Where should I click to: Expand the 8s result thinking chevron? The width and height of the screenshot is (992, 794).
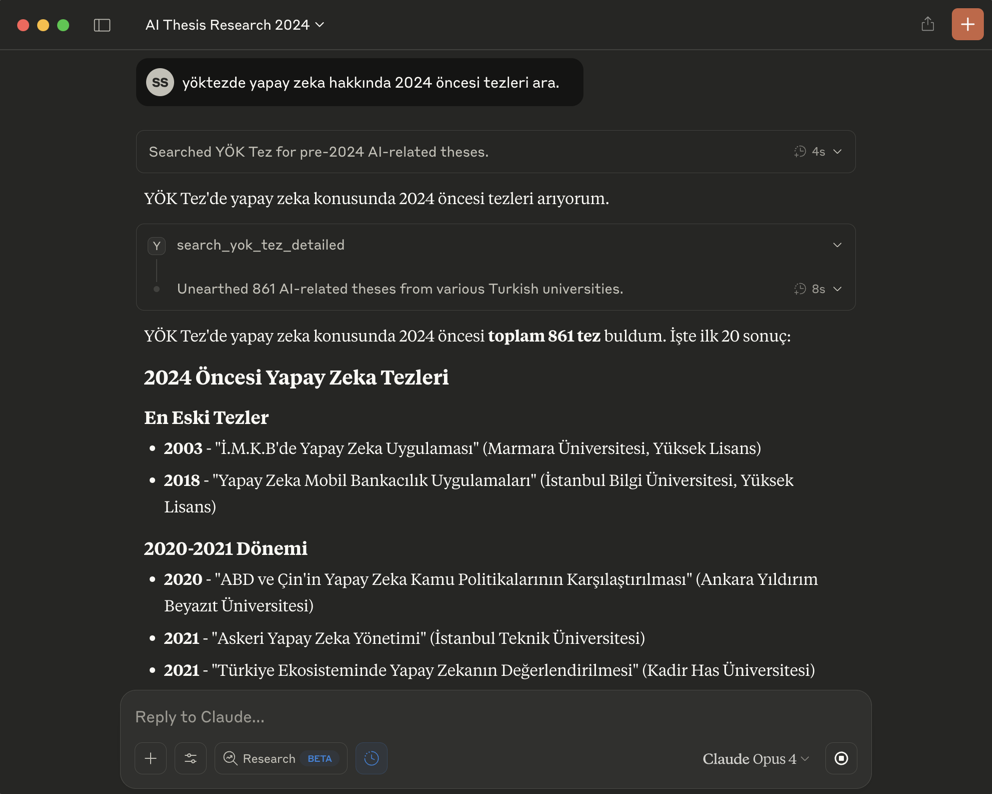837,289
